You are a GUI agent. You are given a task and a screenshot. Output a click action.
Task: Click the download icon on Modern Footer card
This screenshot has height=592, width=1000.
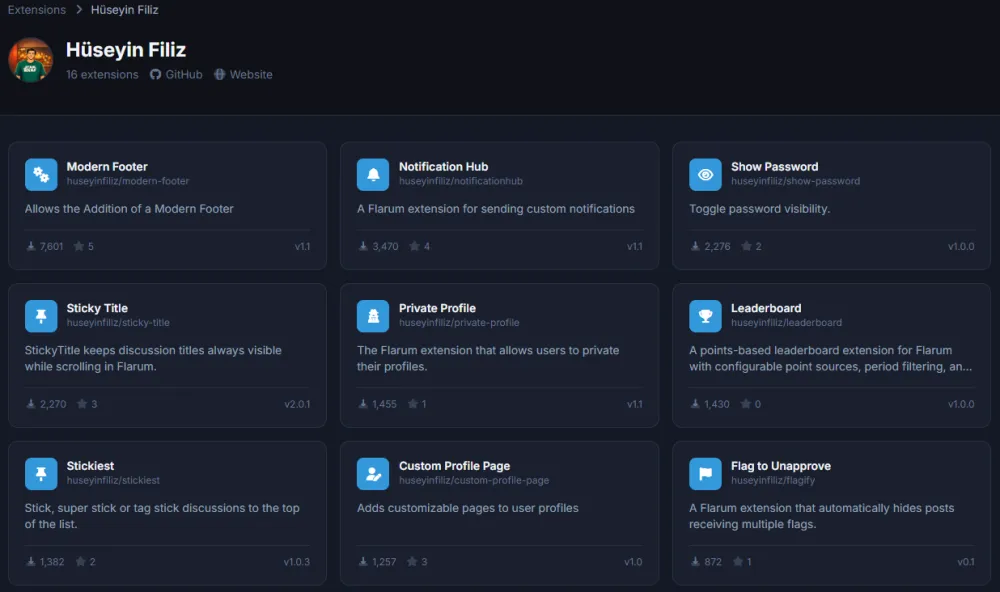point(31,246)
